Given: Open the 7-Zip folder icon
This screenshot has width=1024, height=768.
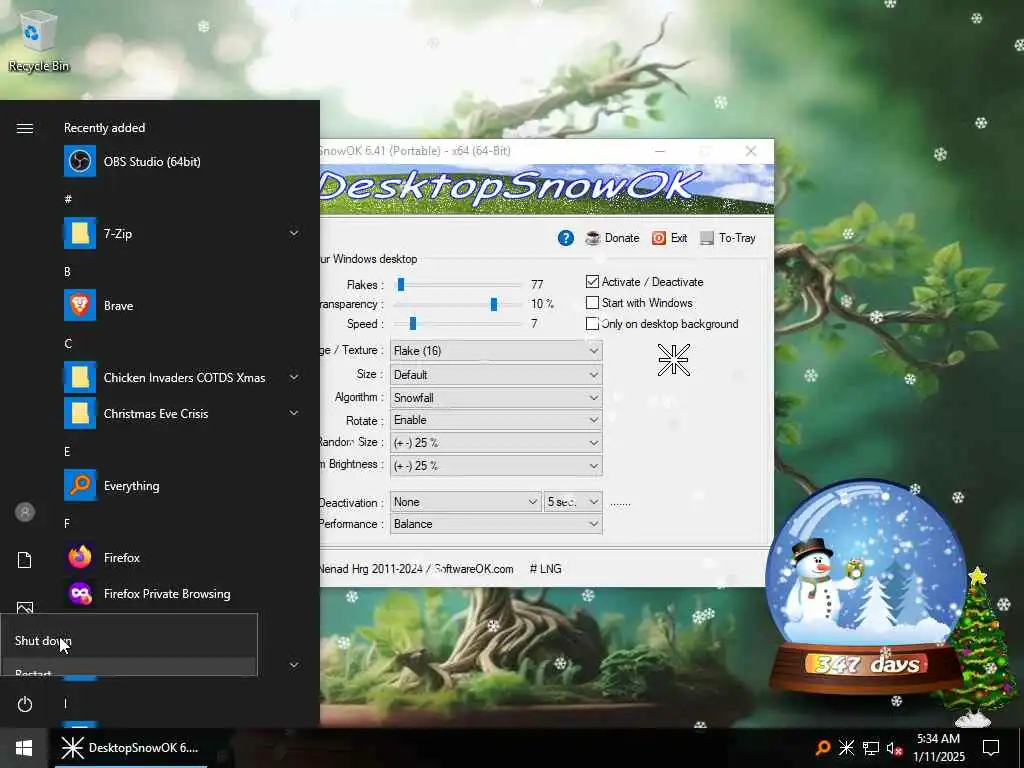Looking at the screenshot, I should pyautogui.click(x=80, y=233).
